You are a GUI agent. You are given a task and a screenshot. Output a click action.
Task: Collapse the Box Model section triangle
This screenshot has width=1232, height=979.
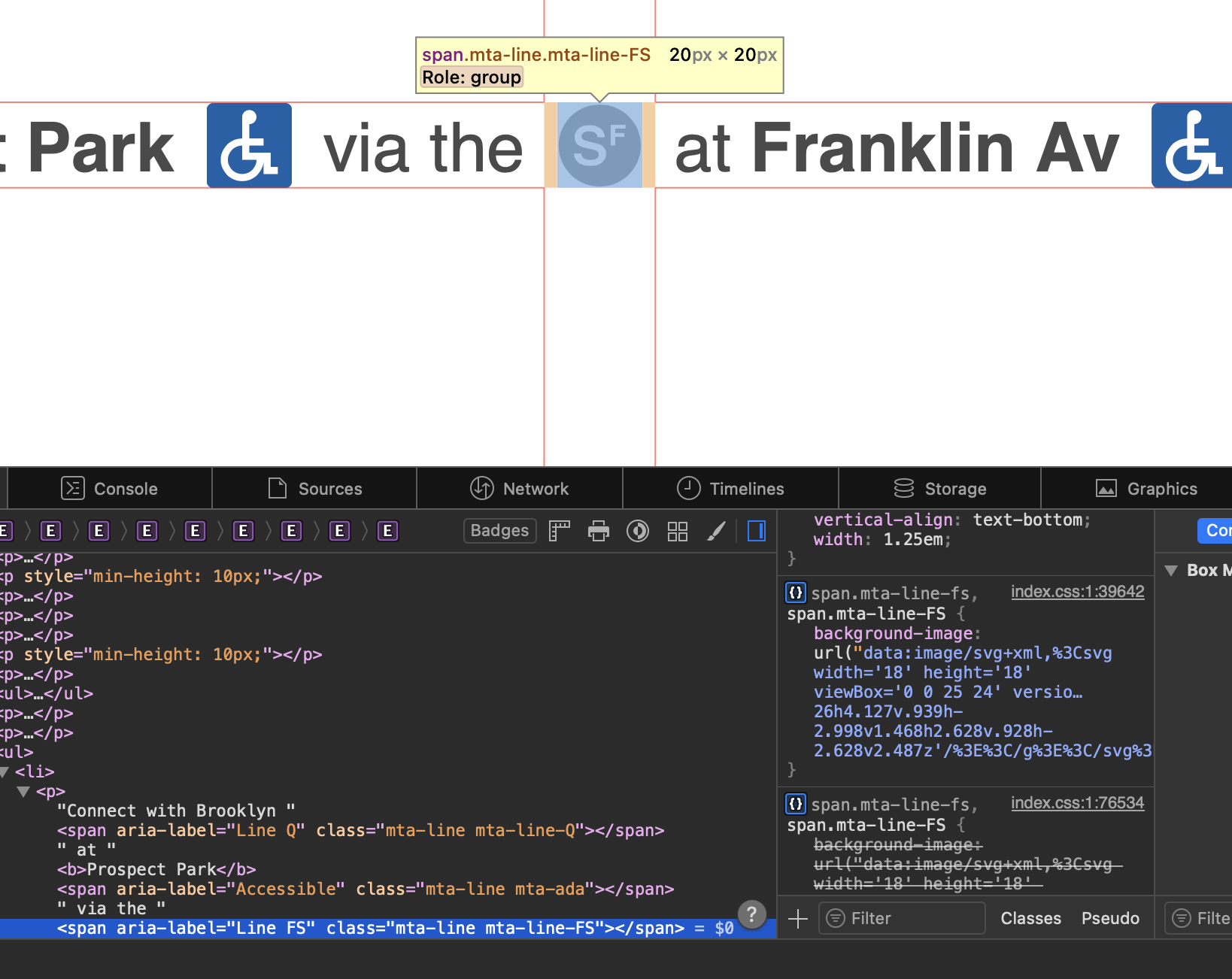pos(1171,570)
